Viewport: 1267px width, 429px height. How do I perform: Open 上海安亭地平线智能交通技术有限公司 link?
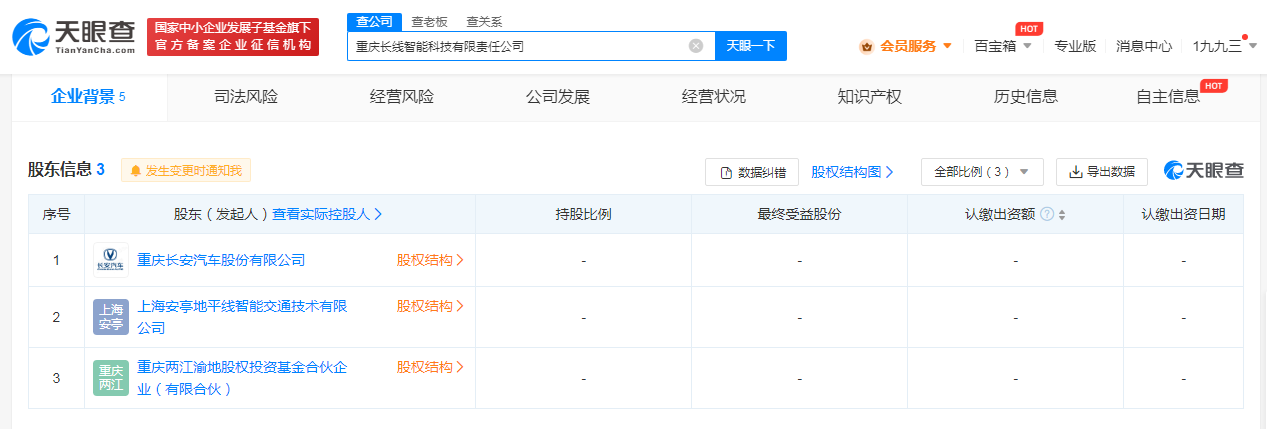242,317
